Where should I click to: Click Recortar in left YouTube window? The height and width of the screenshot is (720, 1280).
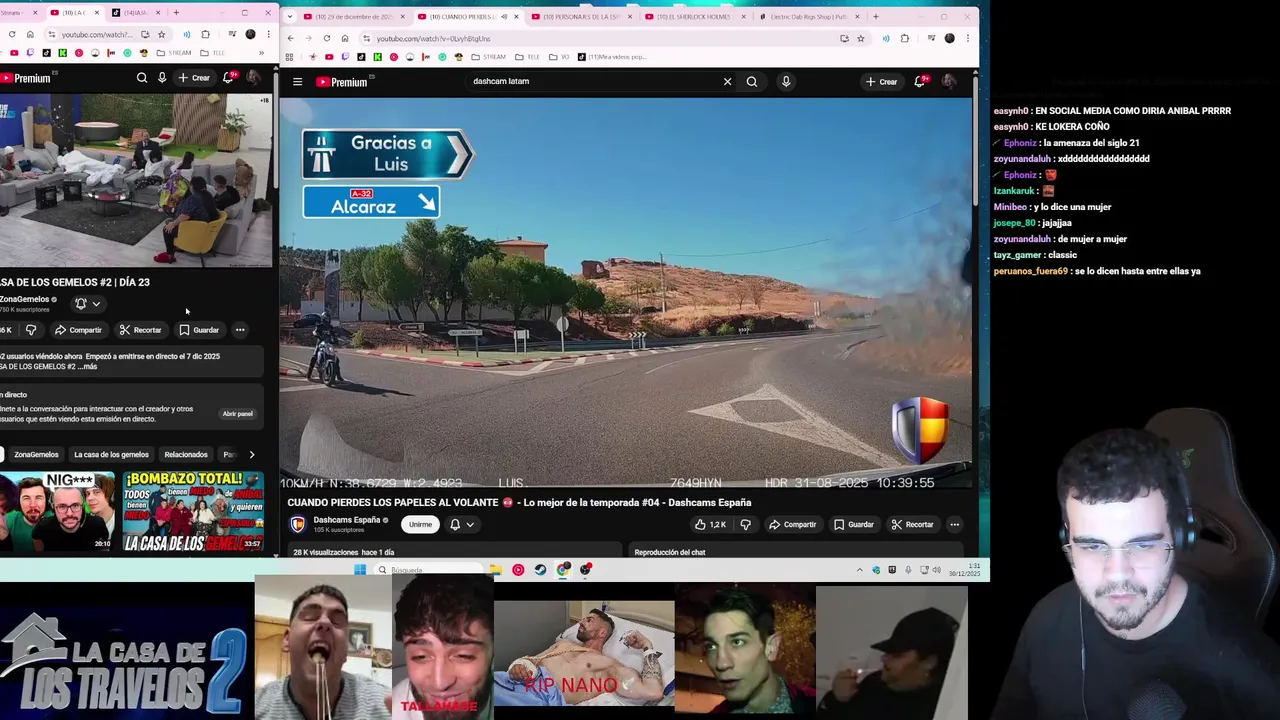click(140, 330)
